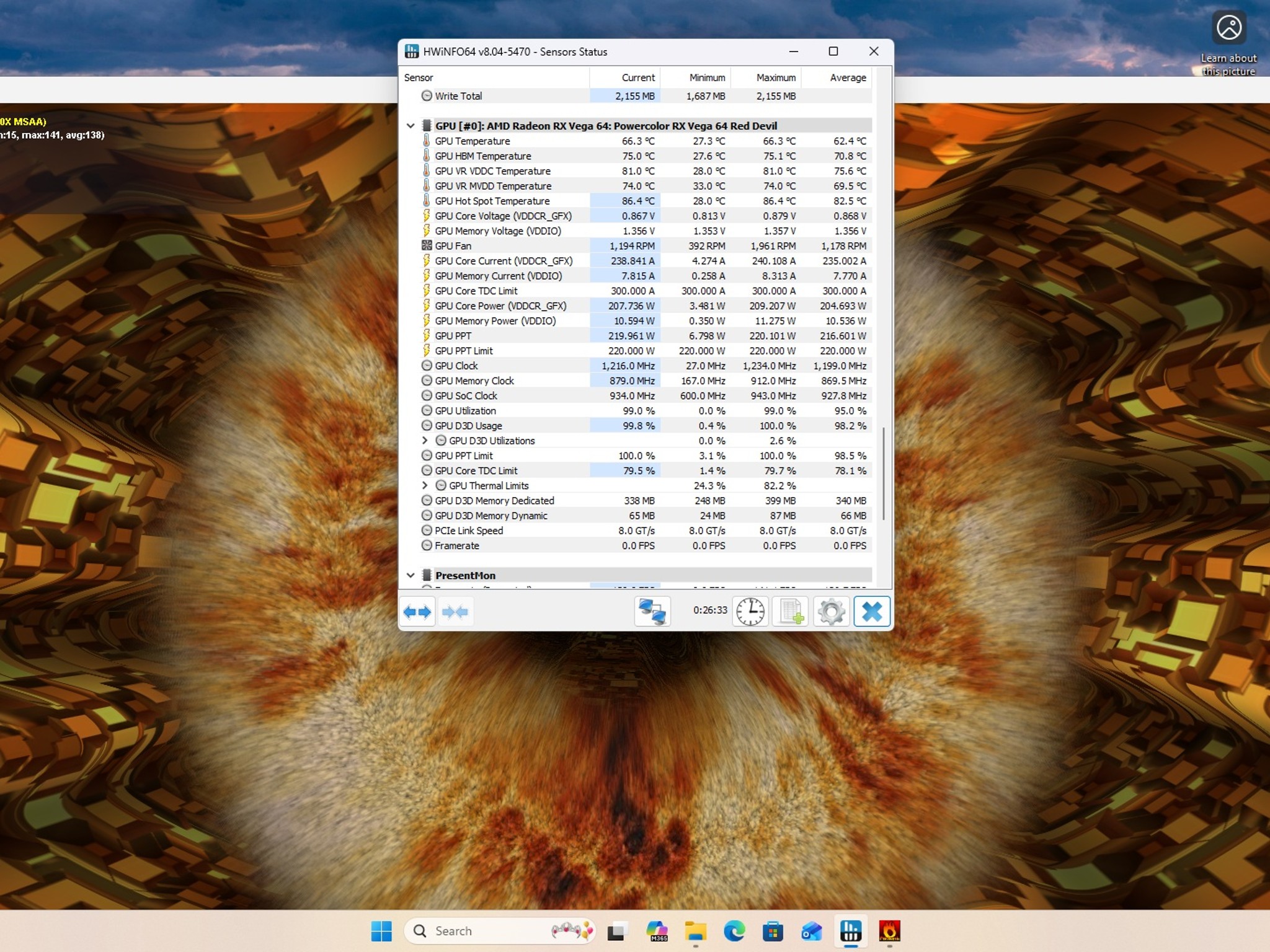
Task: Open the FurMark icon in the taskbar
Action: click(x=889, y=930)
